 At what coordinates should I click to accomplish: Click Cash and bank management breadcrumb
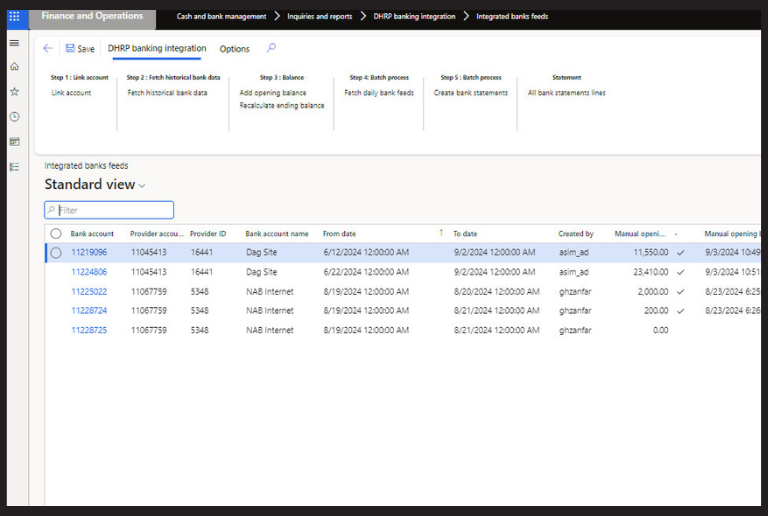tap(221, 16)
